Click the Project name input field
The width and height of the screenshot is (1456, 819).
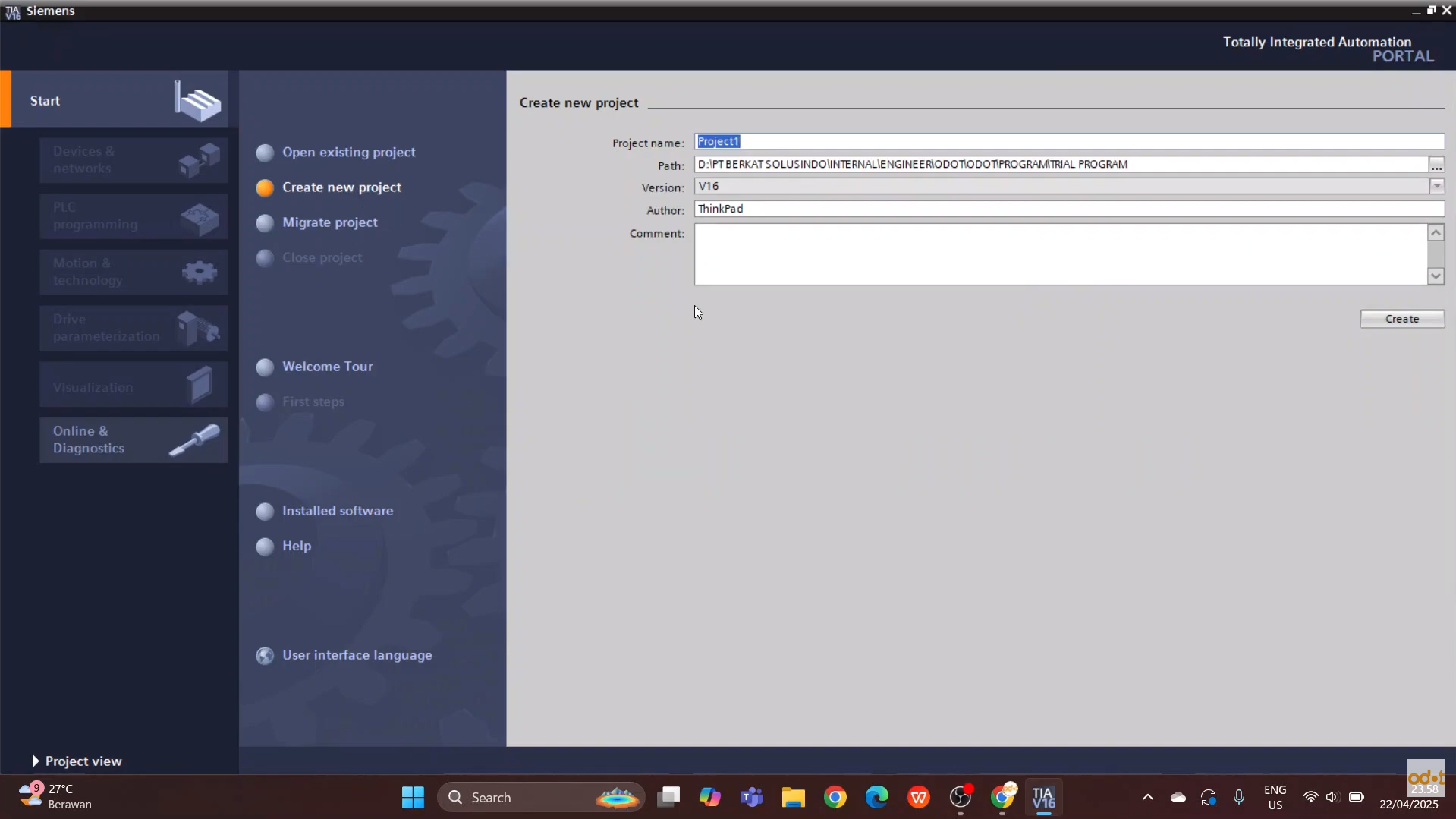tap(1069, 142)
